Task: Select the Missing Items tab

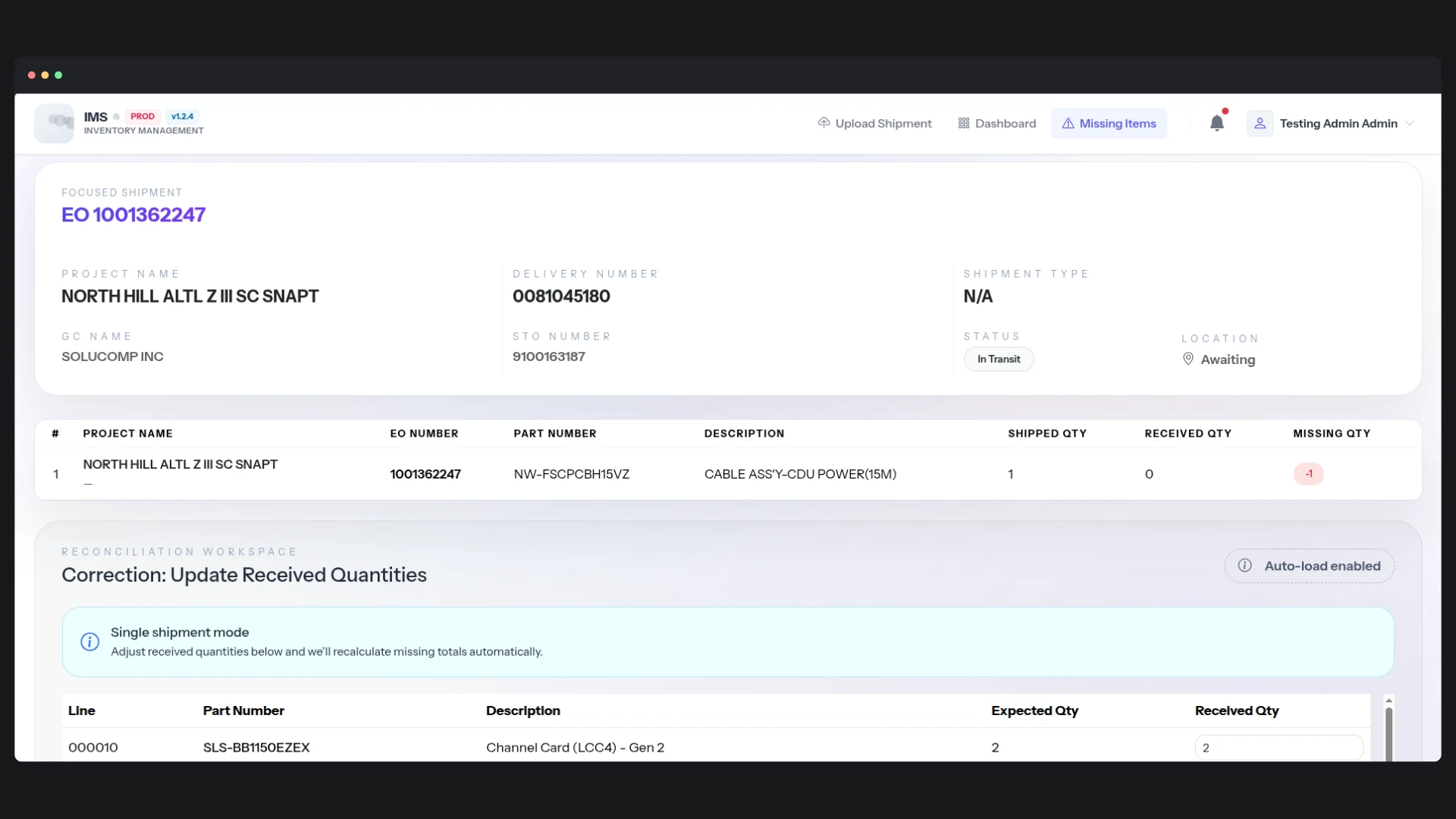Action: pyautogui.click(x=1109, y=124)
